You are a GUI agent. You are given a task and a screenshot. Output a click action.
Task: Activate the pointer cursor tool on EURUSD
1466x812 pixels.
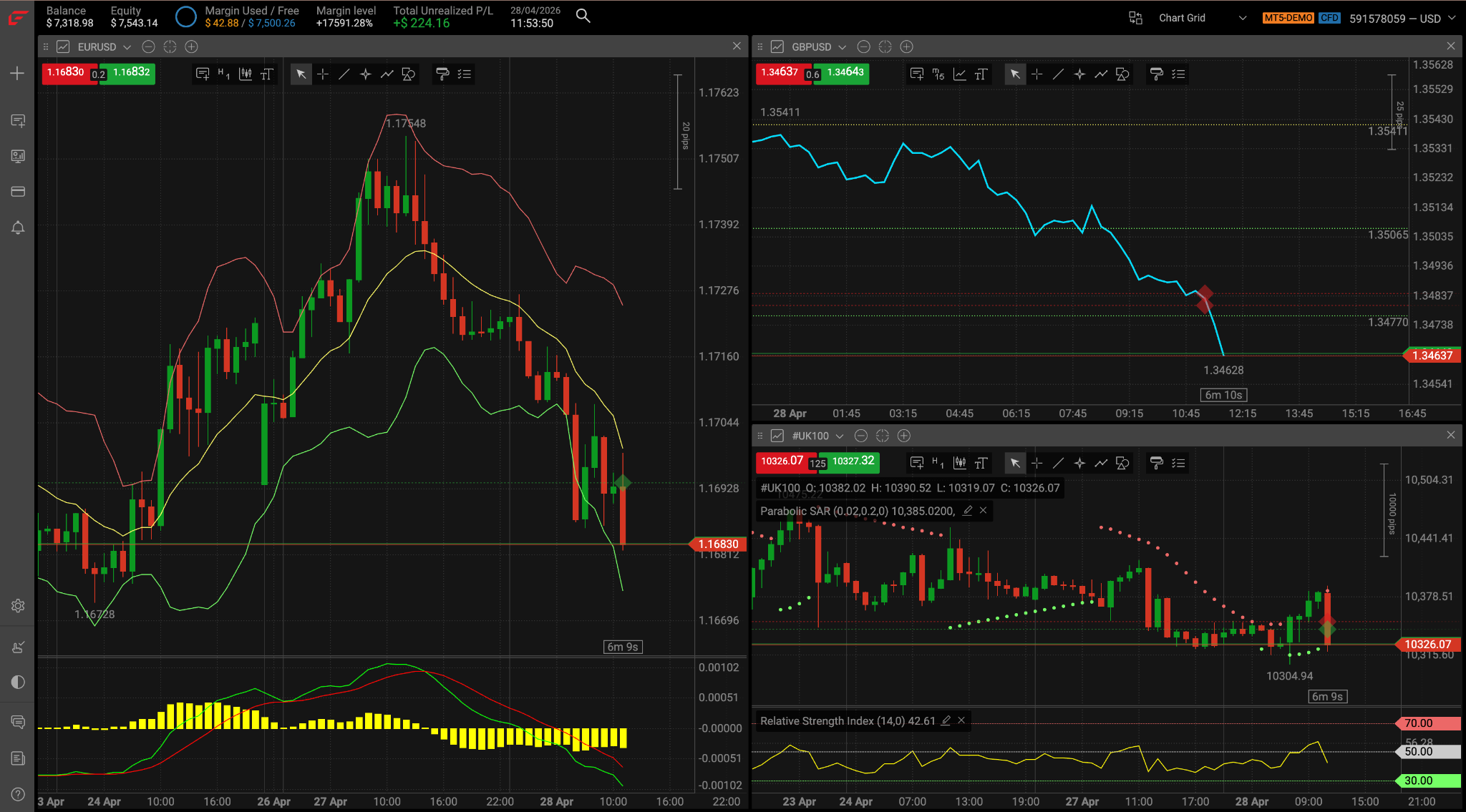(x=301, y=74)
